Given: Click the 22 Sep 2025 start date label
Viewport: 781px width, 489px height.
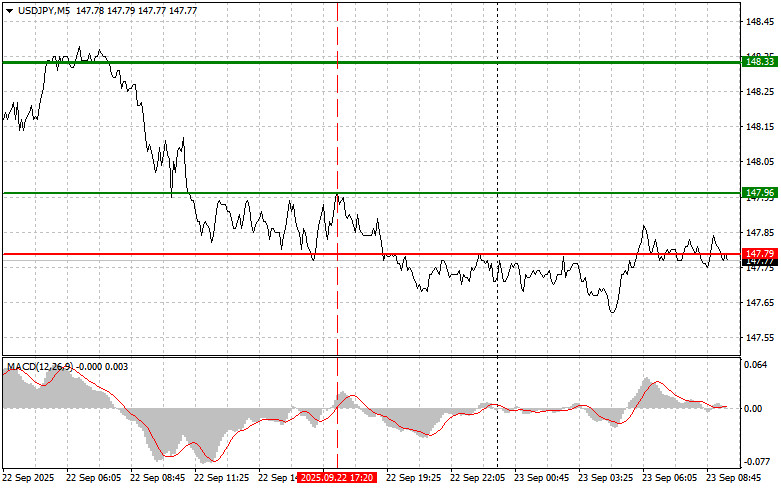Looking at the screenshot, I should point(29,478).
